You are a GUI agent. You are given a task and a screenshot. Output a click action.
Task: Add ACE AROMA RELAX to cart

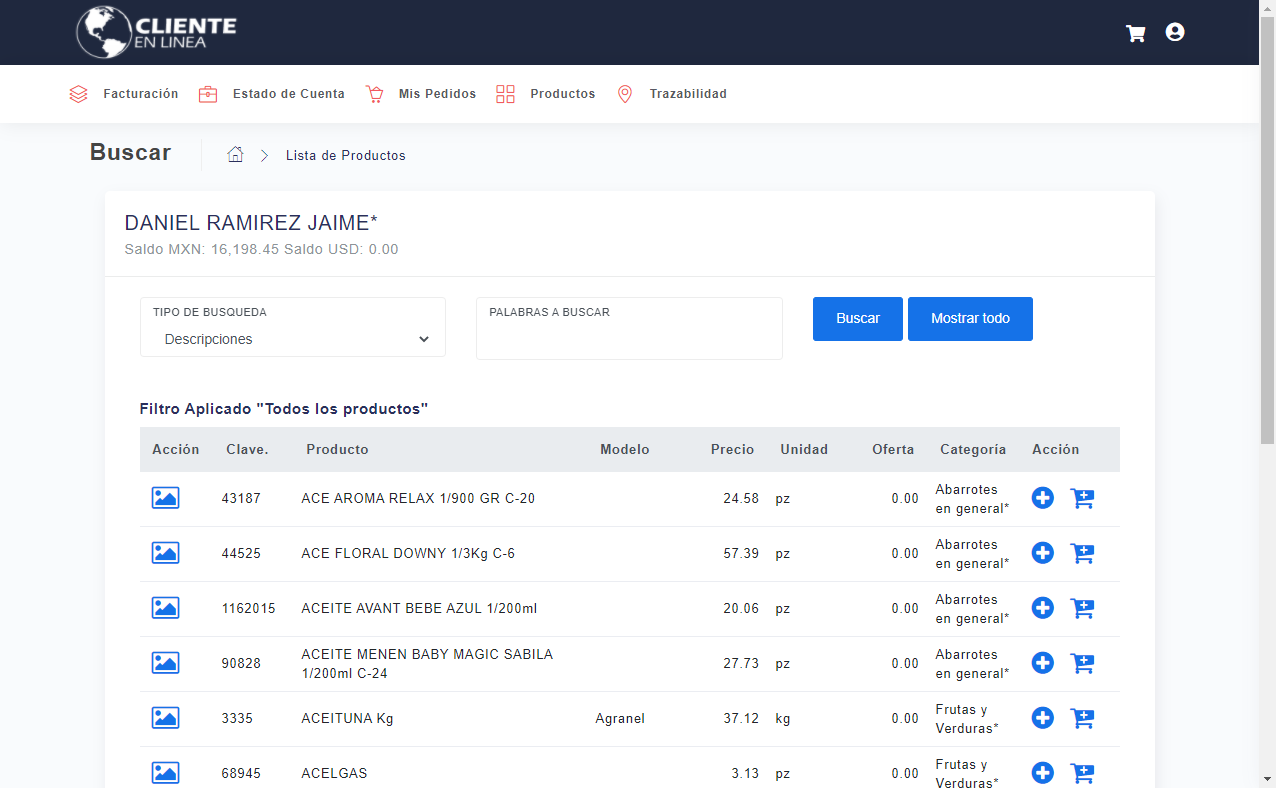pos(1082,498)
